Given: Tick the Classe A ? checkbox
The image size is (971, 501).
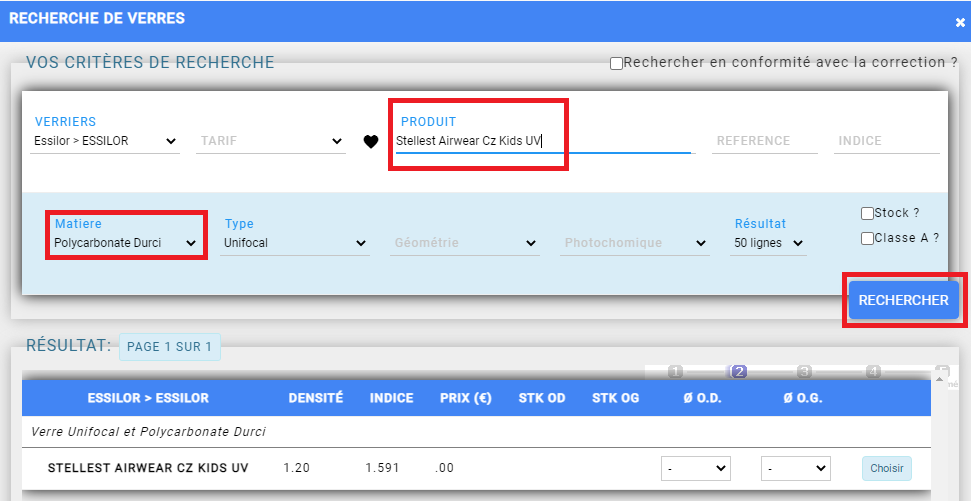Looking at the screenshot, I should (867, 238).
